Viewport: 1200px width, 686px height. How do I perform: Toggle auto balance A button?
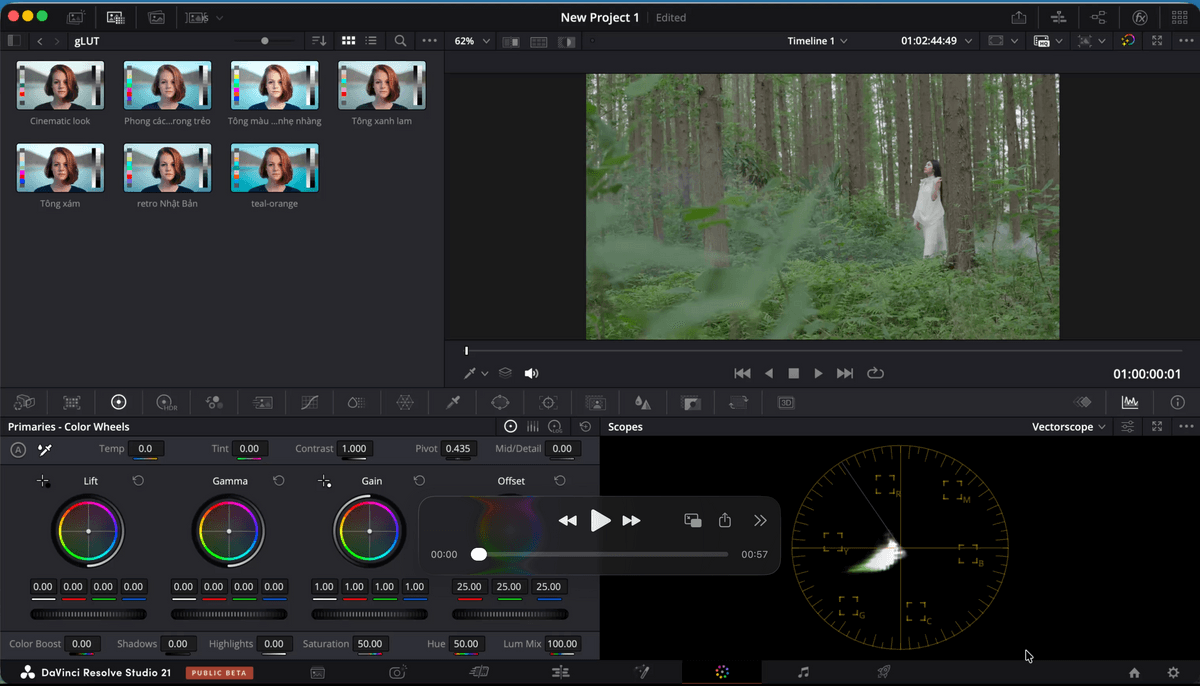click(x=18, y=450)
